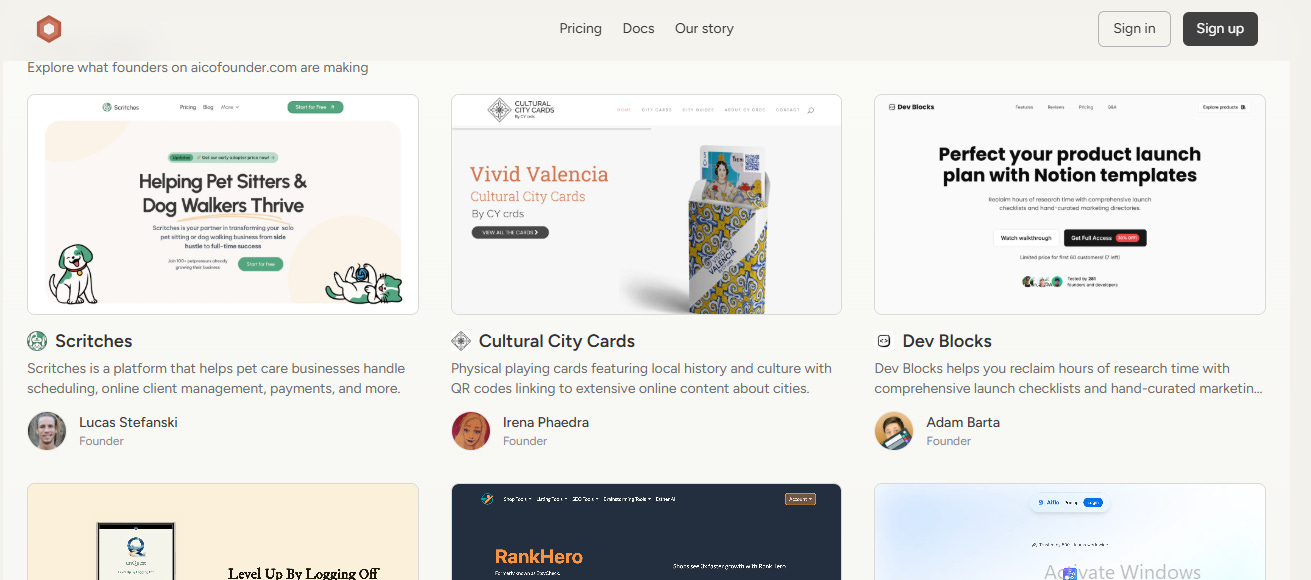This screenshot has height=580, width=1311.
Task: Click the Scritches paw logo icon
Action: (37, 341)
